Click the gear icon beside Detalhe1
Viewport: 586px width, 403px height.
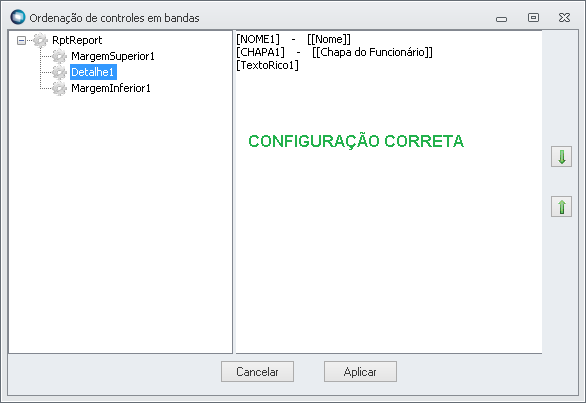(59, 72)
